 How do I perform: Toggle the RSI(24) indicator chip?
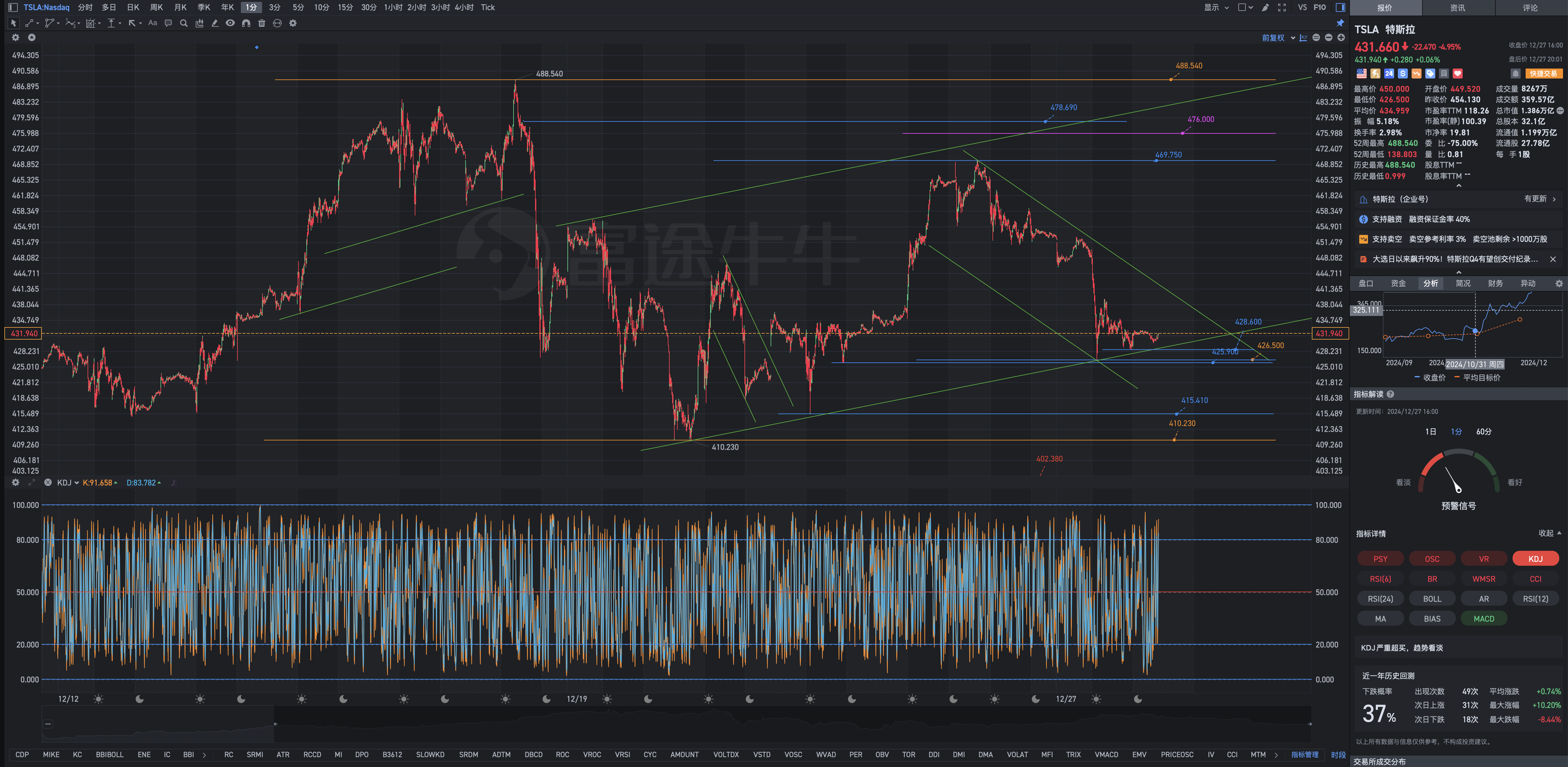[1380, 599]
